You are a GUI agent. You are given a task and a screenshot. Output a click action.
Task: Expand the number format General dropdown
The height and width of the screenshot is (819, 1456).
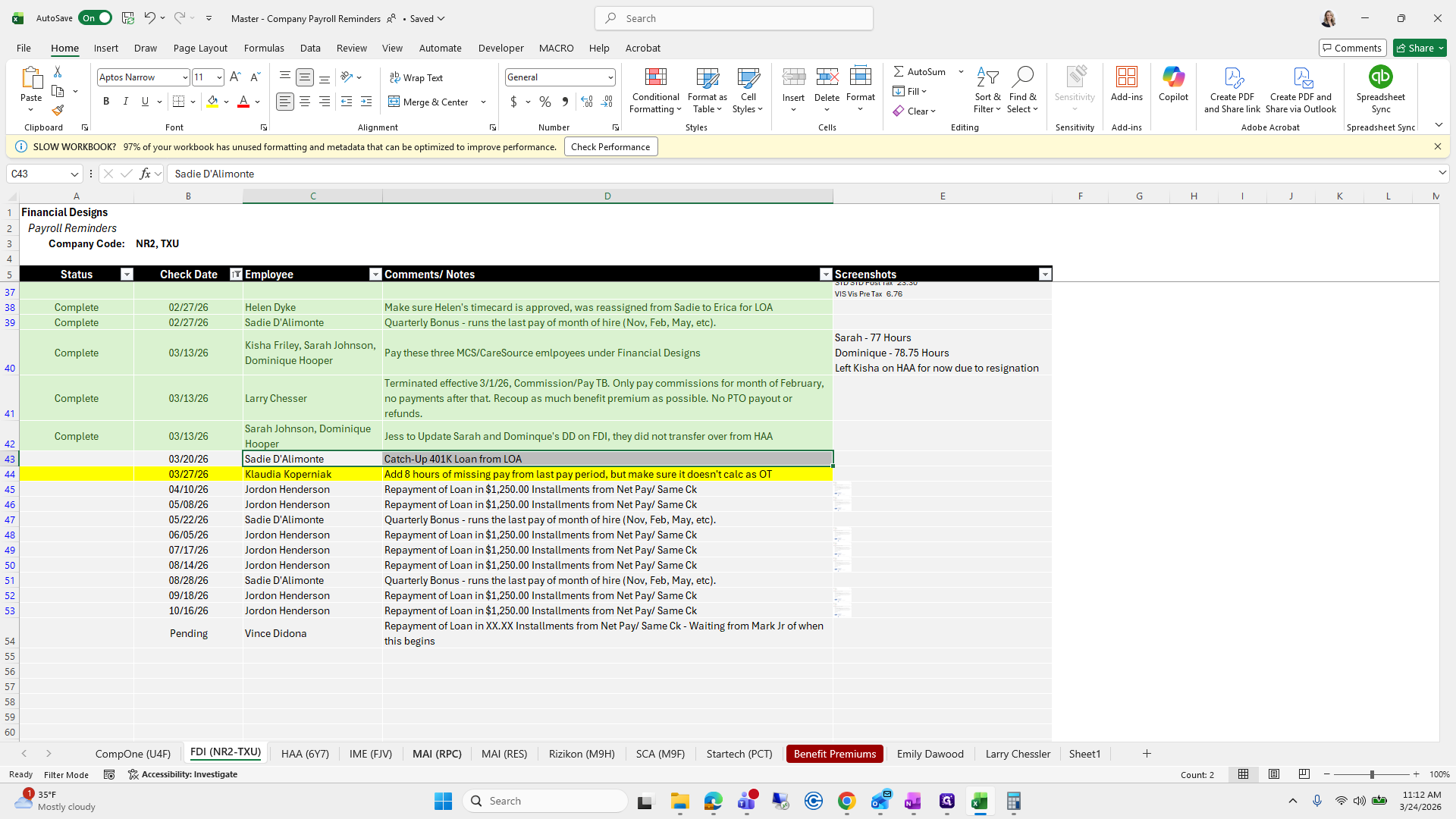click(x=610, y=77)
